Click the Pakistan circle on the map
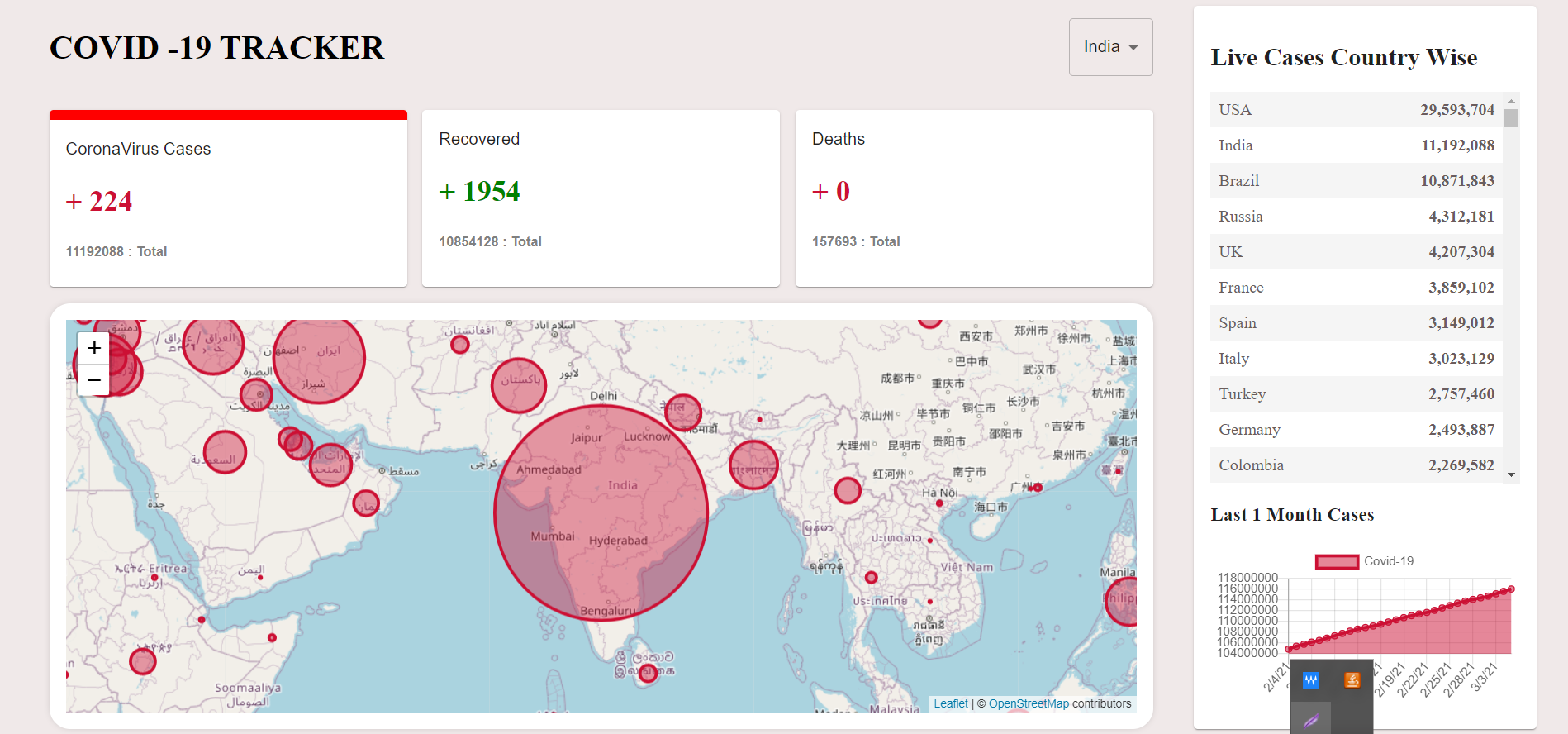Screen dimensions: 1568x734 tap(519, 385)
